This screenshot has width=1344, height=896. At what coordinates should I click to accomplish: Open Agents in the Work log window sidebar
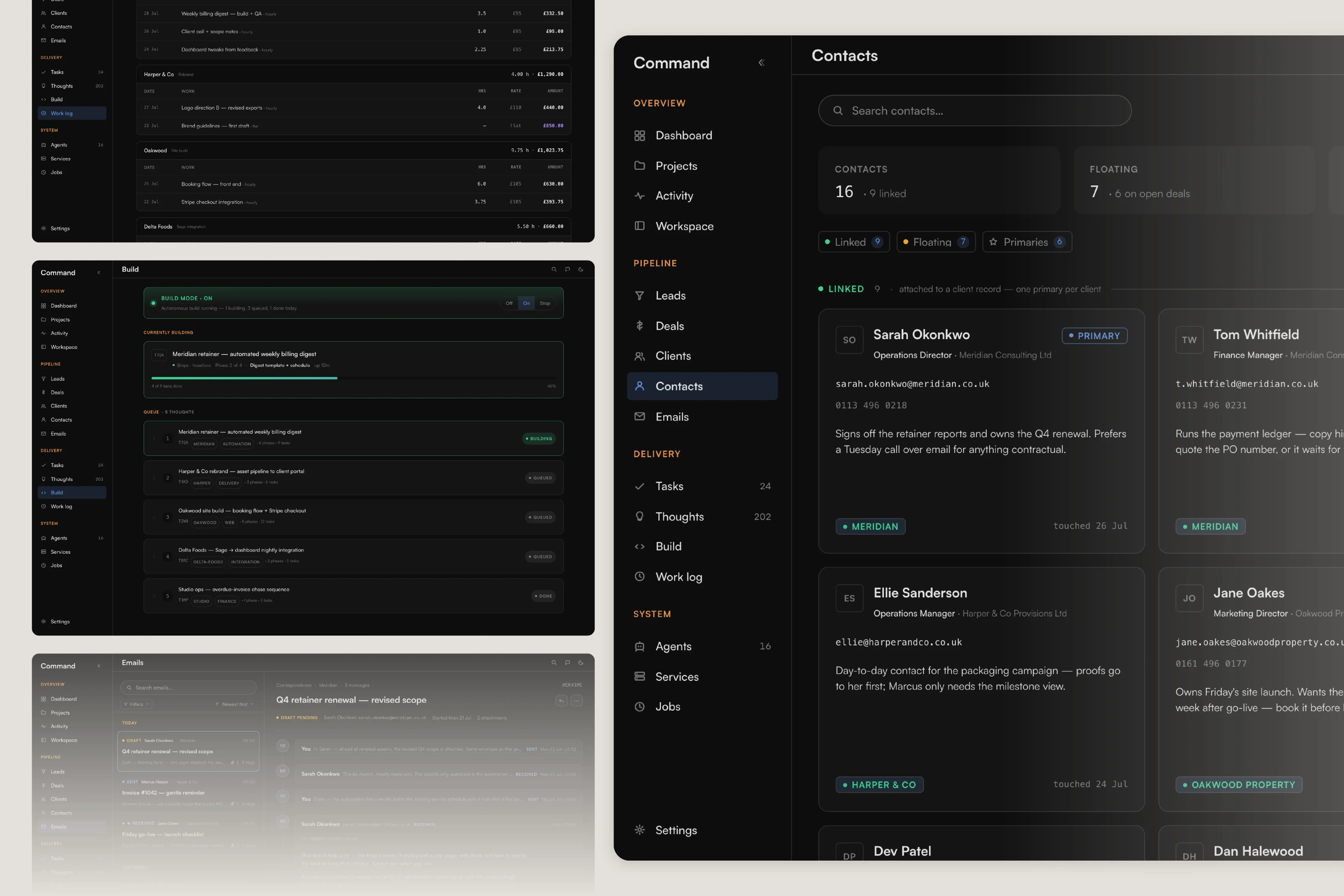point(72,145)
